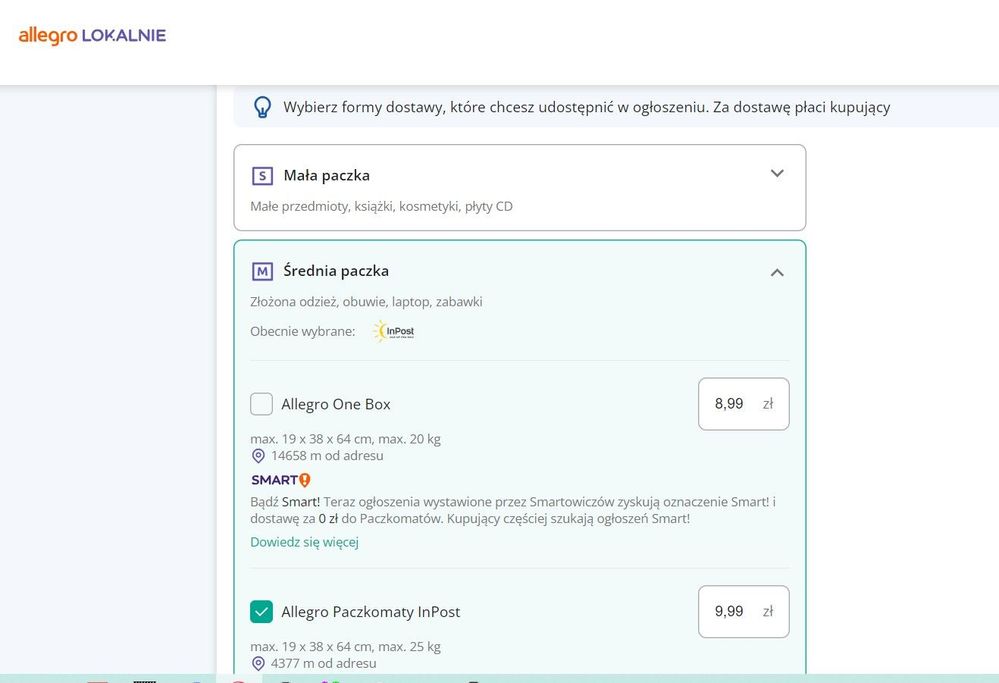Click the "4377 m od adresu" distance text
Viewport: 999px width, 683px height.
pos(324,663)
